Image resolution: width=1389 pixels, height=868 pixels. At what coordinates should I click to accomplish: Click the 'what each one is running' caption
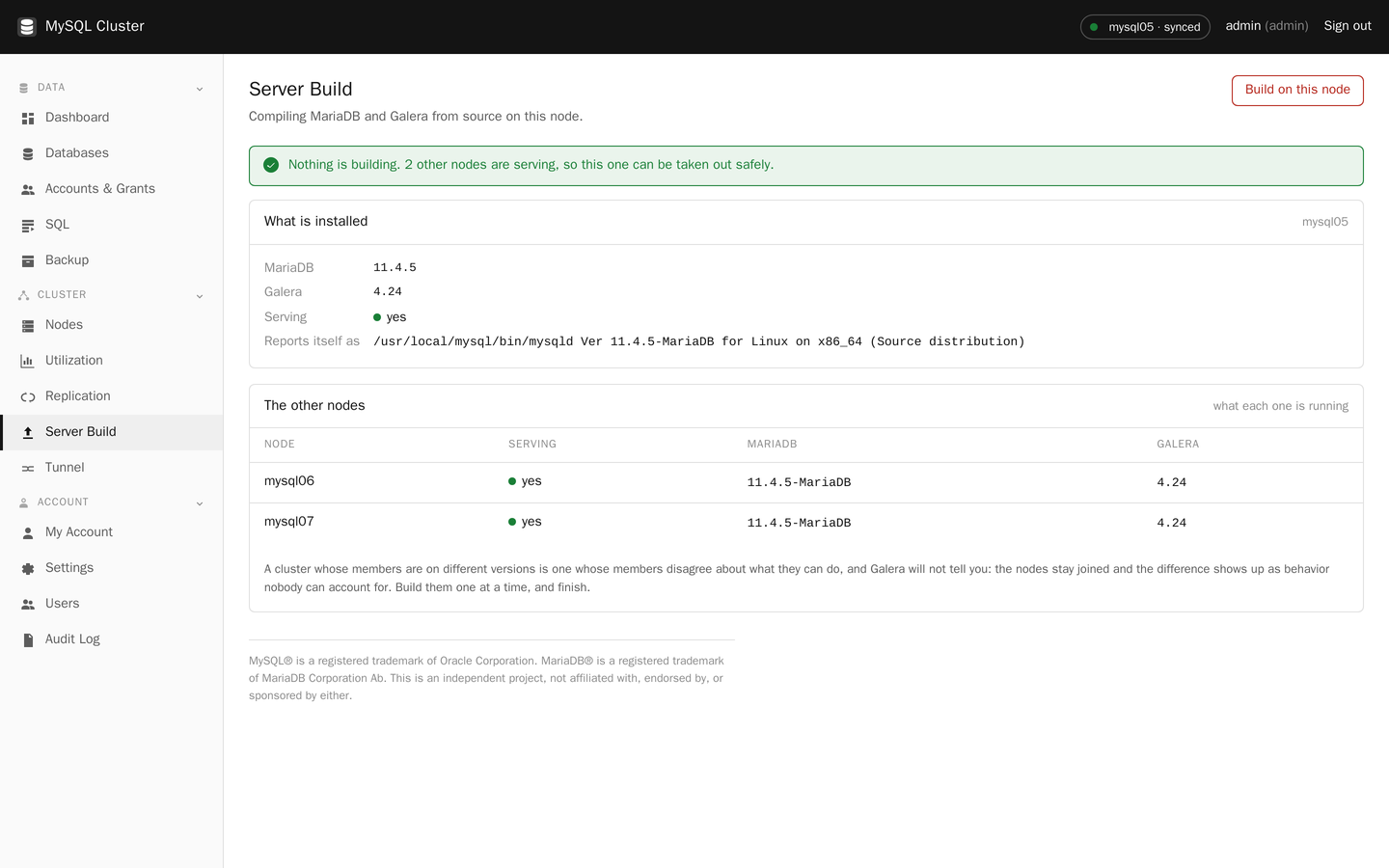click(1281, 406)
